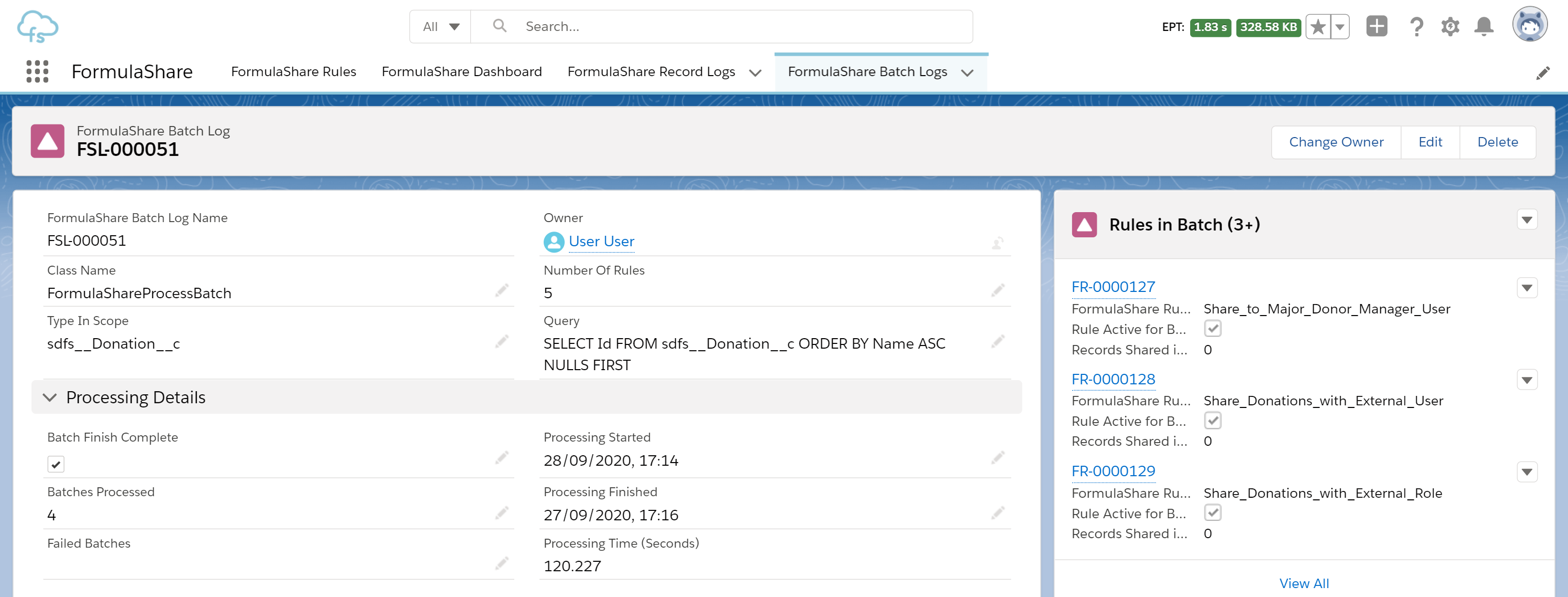Open the setup gear icon
The image size is (1568, 597).
point(1450,27)
